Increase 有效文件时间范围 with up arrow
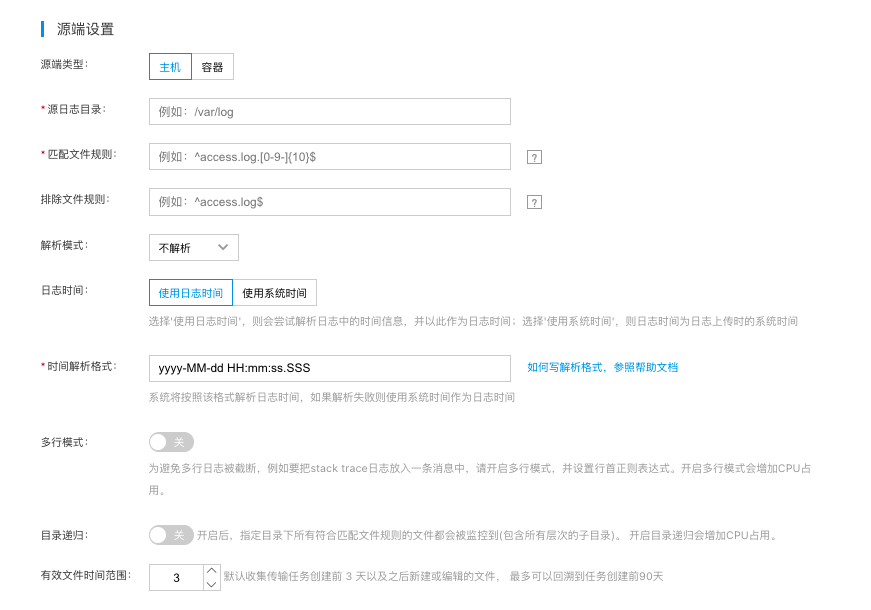 tap(212, 571)
